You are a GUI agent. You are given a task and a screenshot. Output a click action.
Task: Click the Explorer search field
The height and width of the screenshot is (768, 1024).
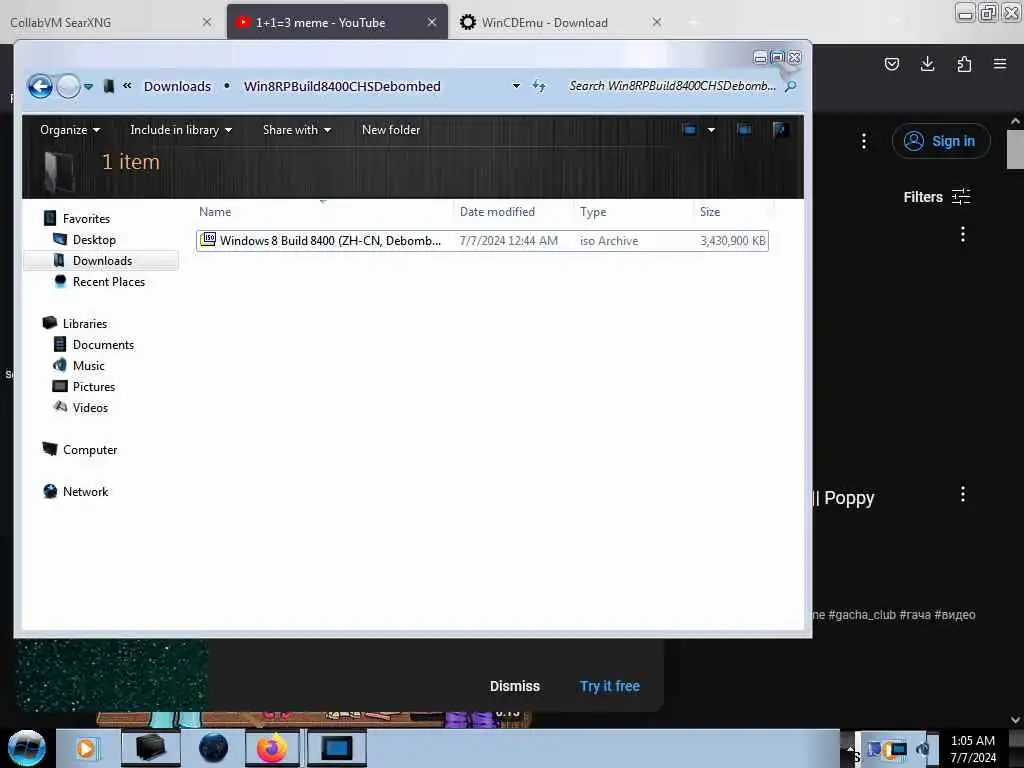coord(672,86)
